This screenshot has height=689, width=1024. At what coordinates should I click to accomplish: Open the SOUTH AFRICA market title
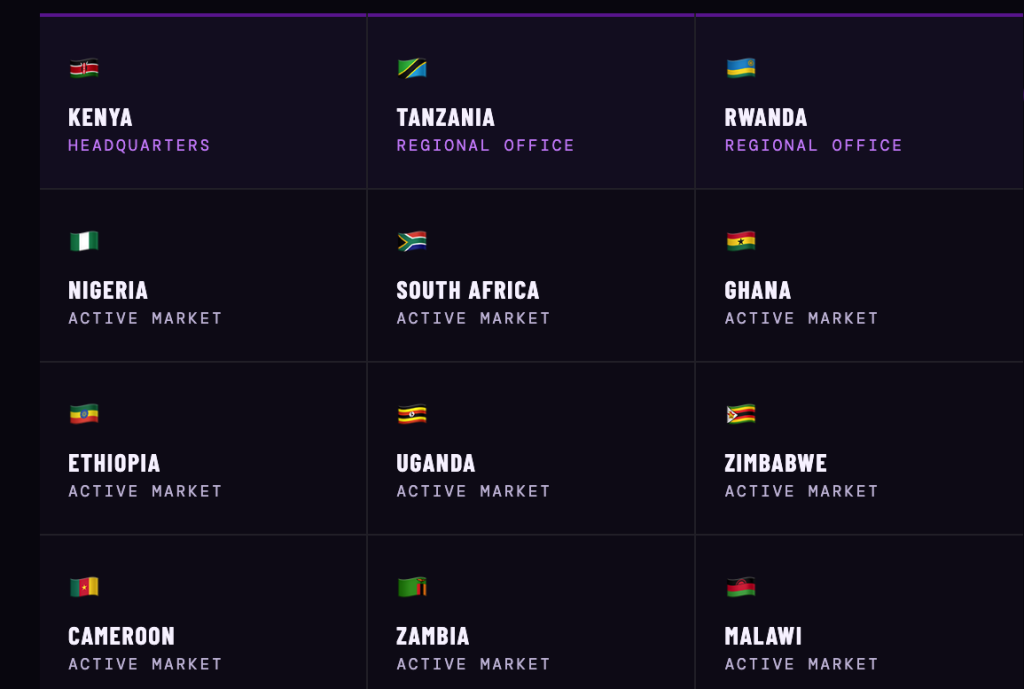pos(467,291)
